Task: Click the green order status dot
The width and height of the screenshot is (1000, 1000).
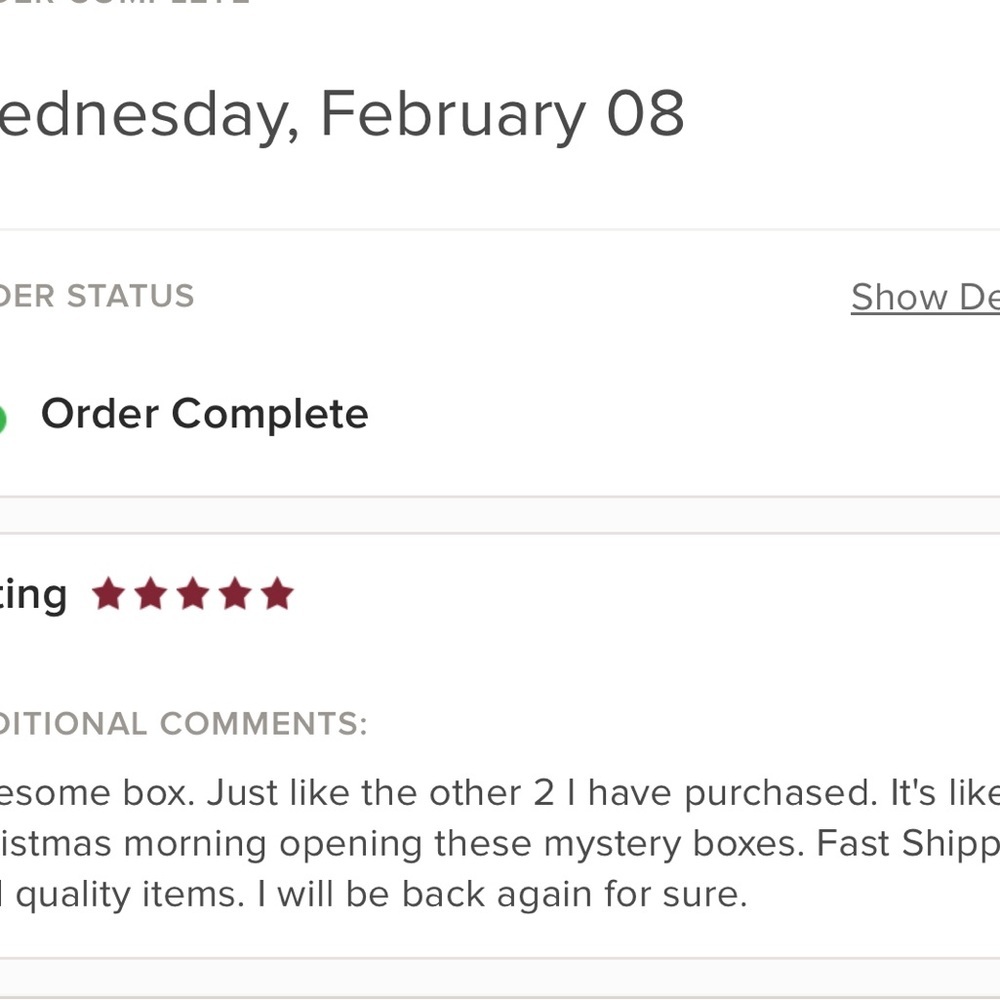Action: click(x=2, y=419)
